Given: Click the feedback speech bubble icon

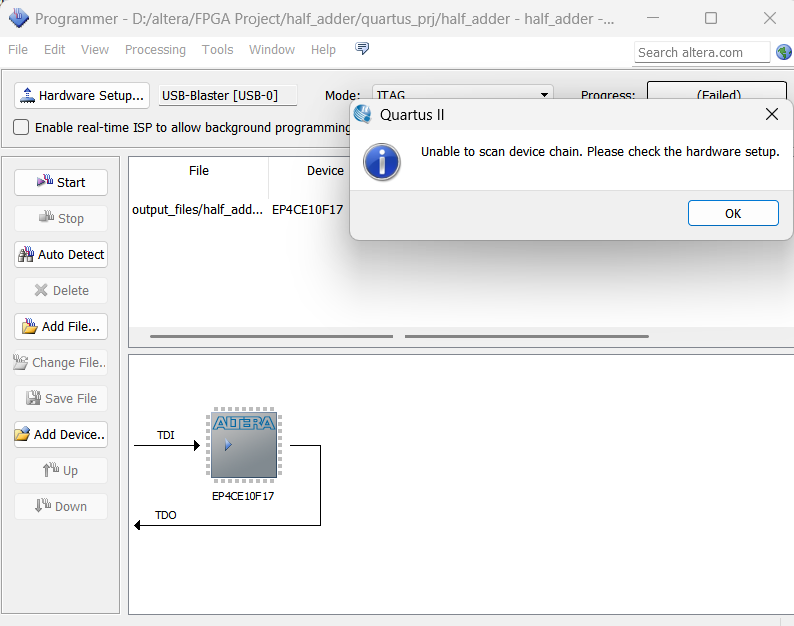Looking at the screenshot, I should coord(362,49).
